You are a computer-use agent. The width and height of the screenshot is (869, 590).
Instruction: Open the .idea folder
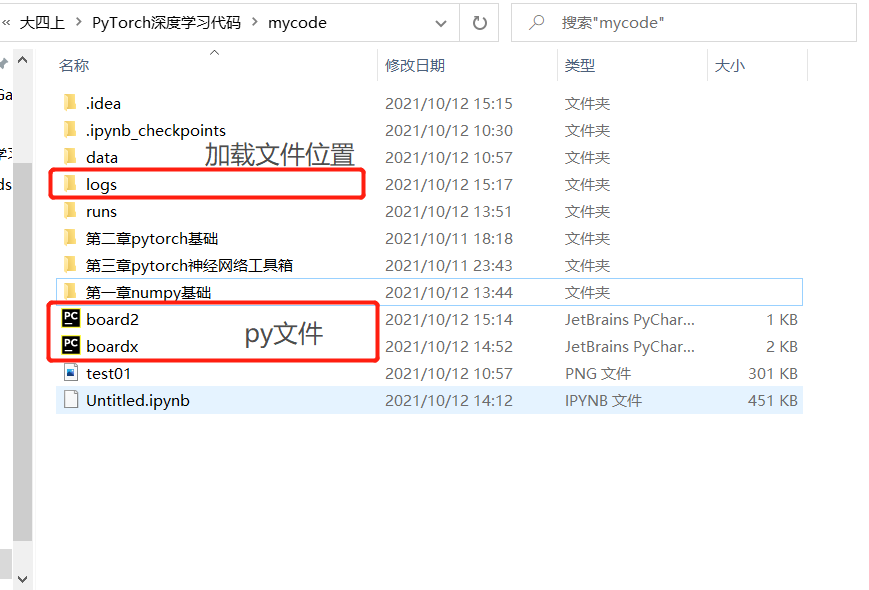pyautogui.click(x=105, y=103)
